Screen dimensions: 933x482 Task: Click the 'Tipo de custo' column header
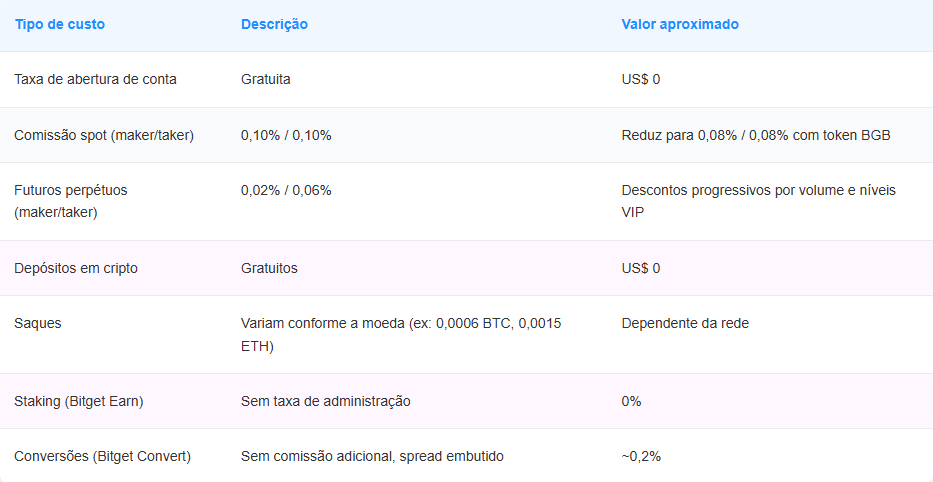(59, 24)
